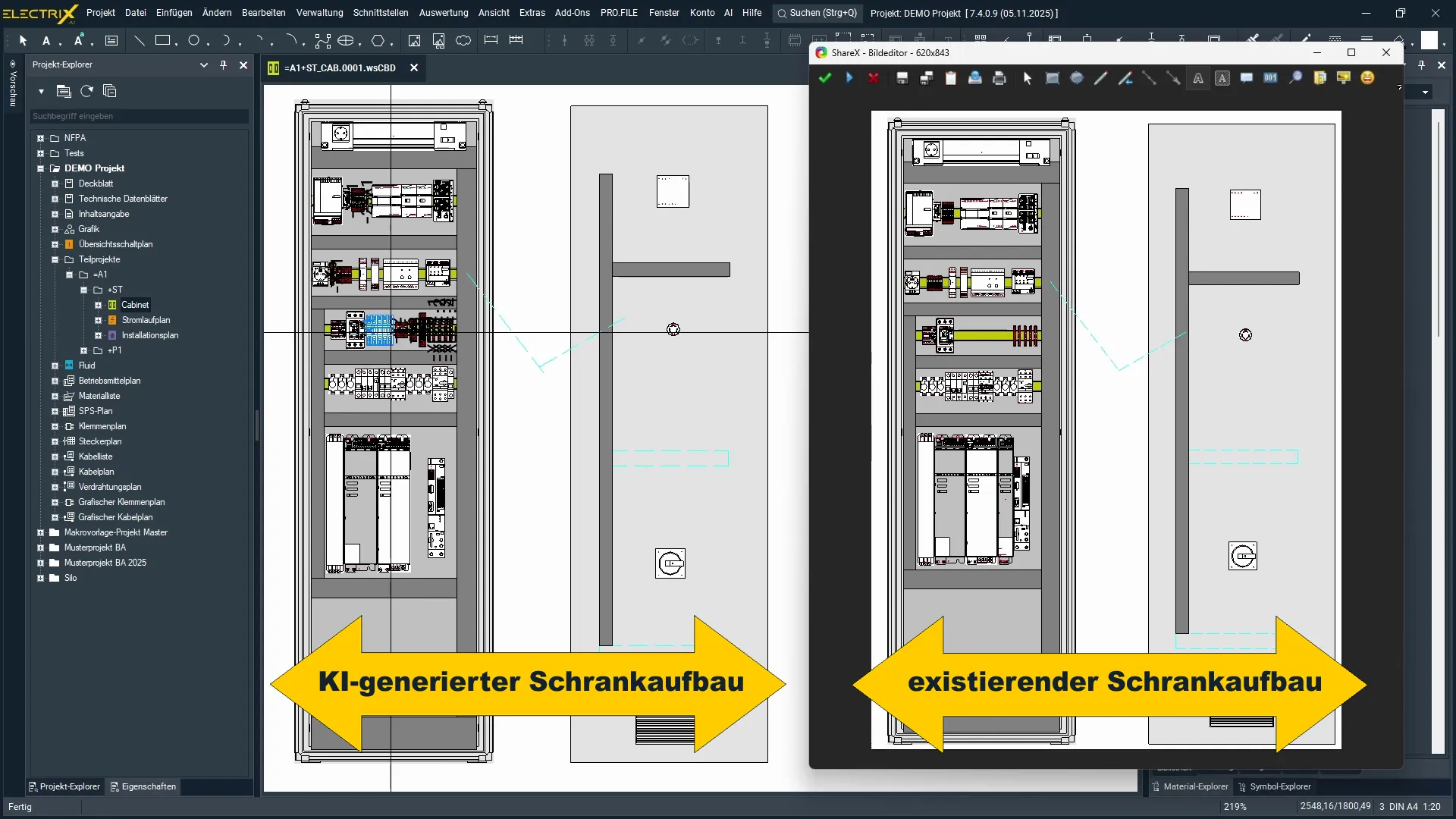The image size is (1456, 819).
Task: Switch to the Eigenschaften tab
Action: point(143,786)
